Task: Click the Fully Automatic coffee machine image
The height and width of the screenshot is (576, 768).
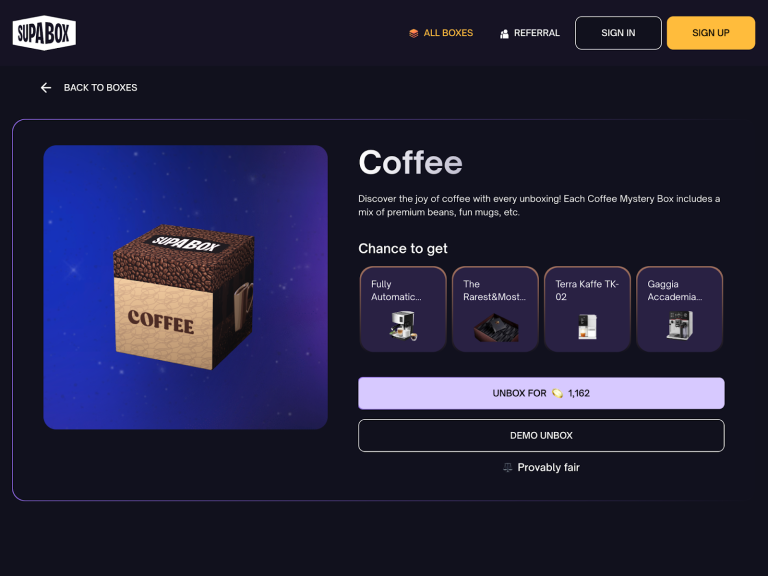Action: [x=403, y=325]
